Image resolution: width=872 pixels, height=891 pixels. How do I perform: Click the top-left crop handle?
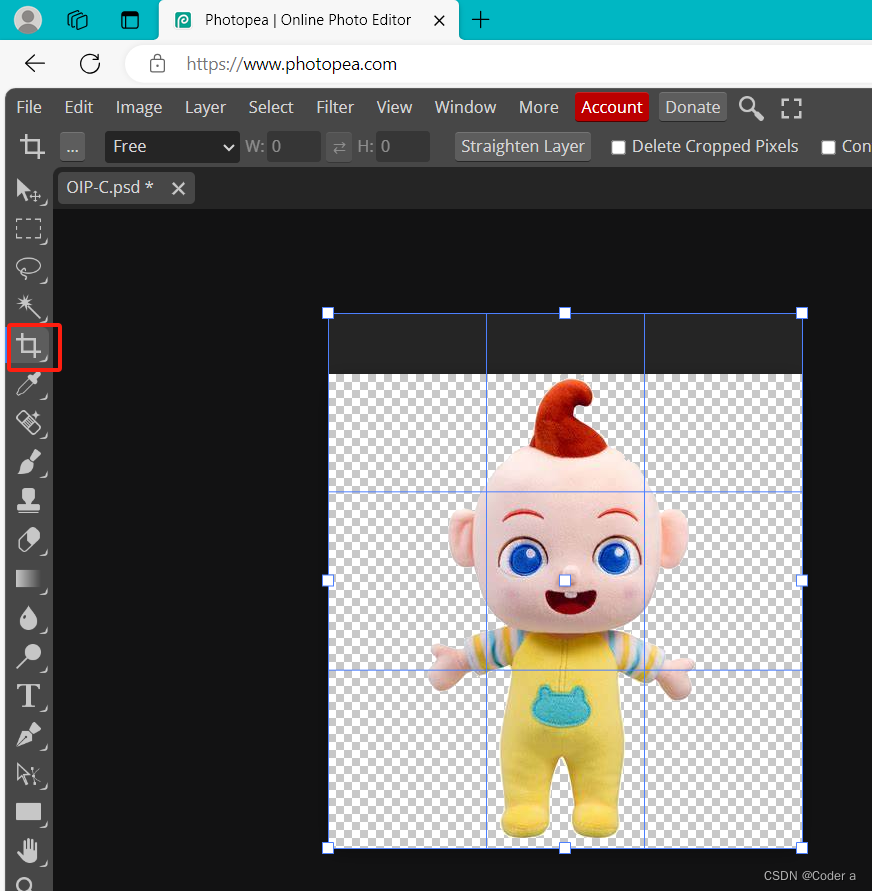(x=328, y=313)
